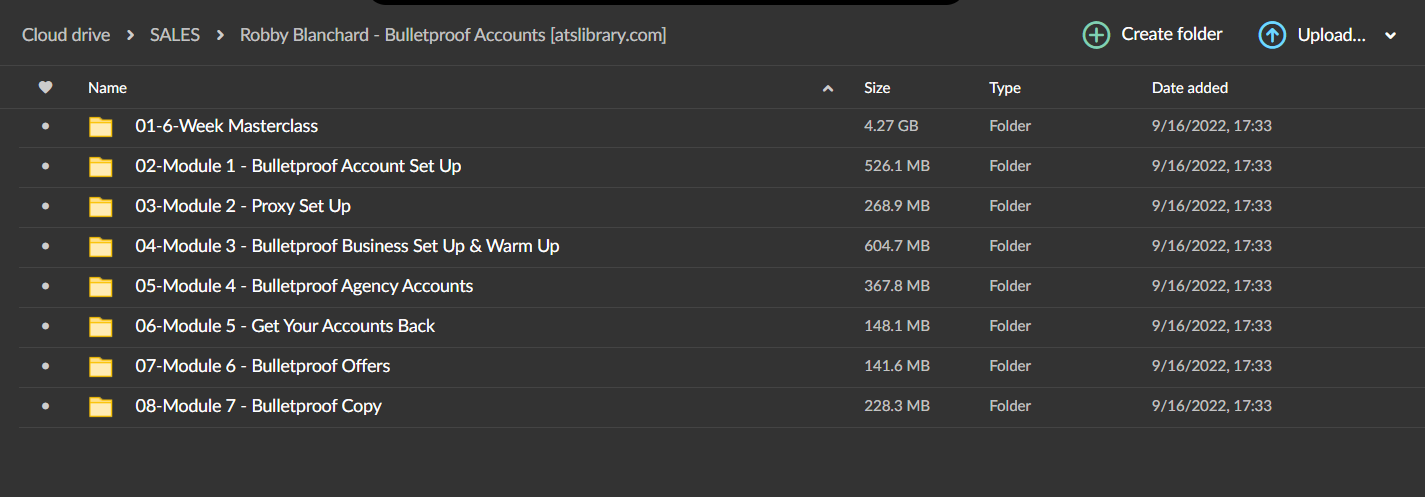1425x497 pixels.
Task: Click the Name sort arrow indicator
Action: coord(828,89)
